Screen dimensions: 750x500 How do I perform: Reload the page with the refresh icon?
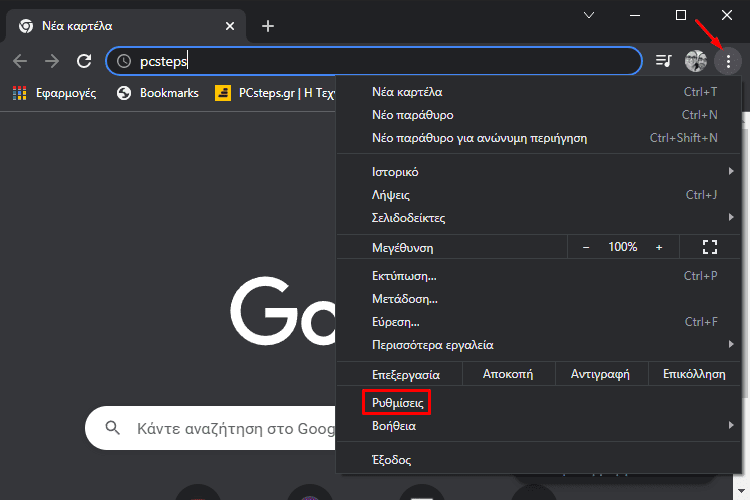click(84, 61)
